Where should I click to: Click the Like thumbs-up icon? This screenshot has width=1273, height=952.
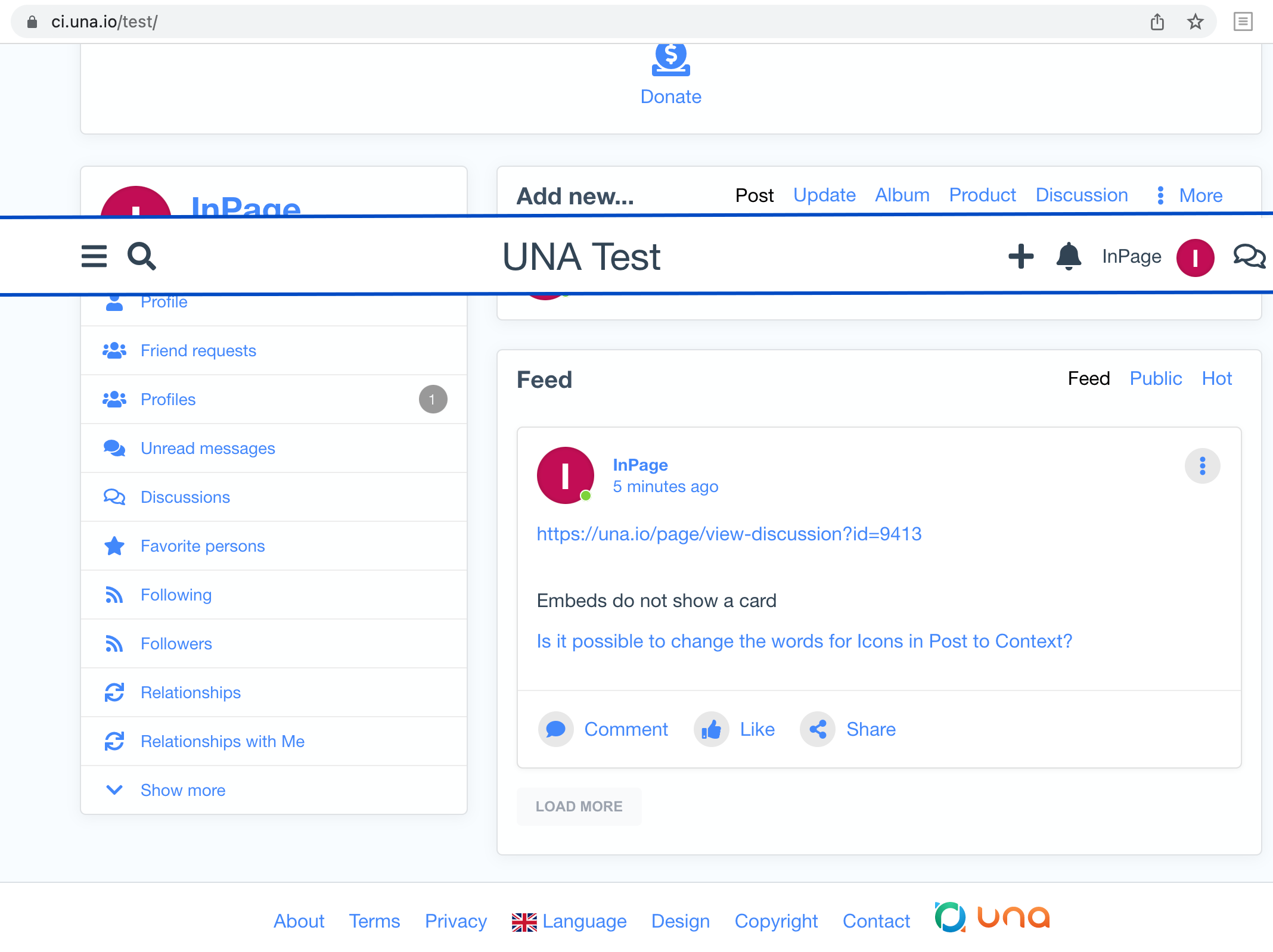712,729
